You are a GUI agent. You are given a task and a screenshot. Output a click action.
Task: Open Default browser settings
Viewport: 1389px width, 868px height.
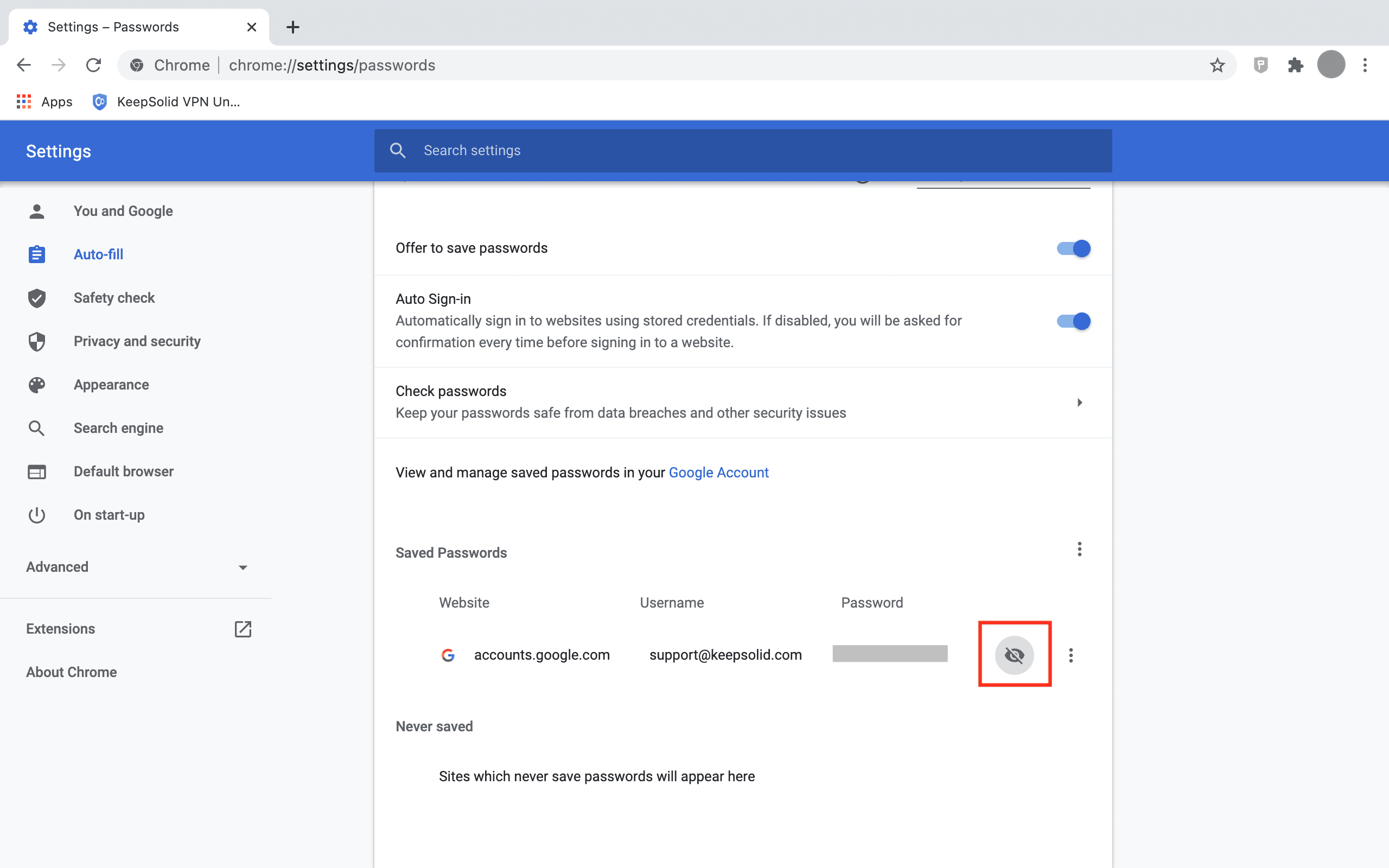pyautogui.click(x=123, y=471)
